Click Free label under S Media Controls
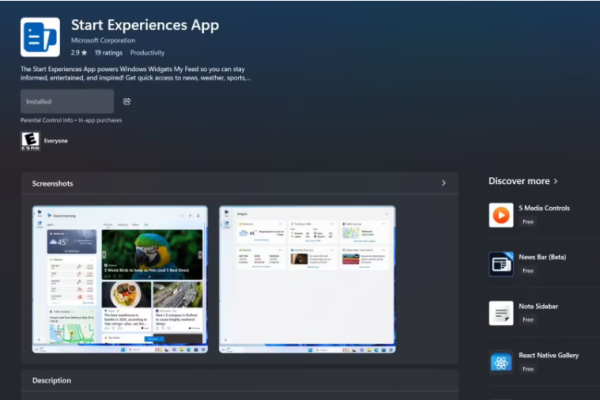The image size is (600, 400). click(528, 222)
